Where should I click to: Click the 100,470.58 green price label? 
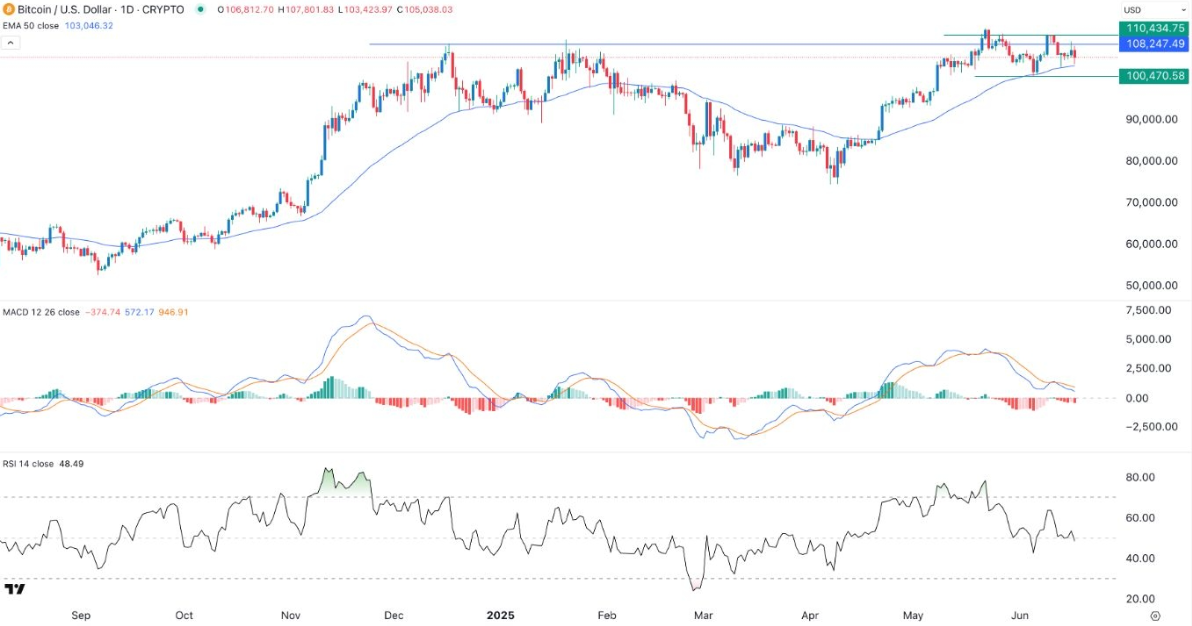click(x=1156, y=76)
